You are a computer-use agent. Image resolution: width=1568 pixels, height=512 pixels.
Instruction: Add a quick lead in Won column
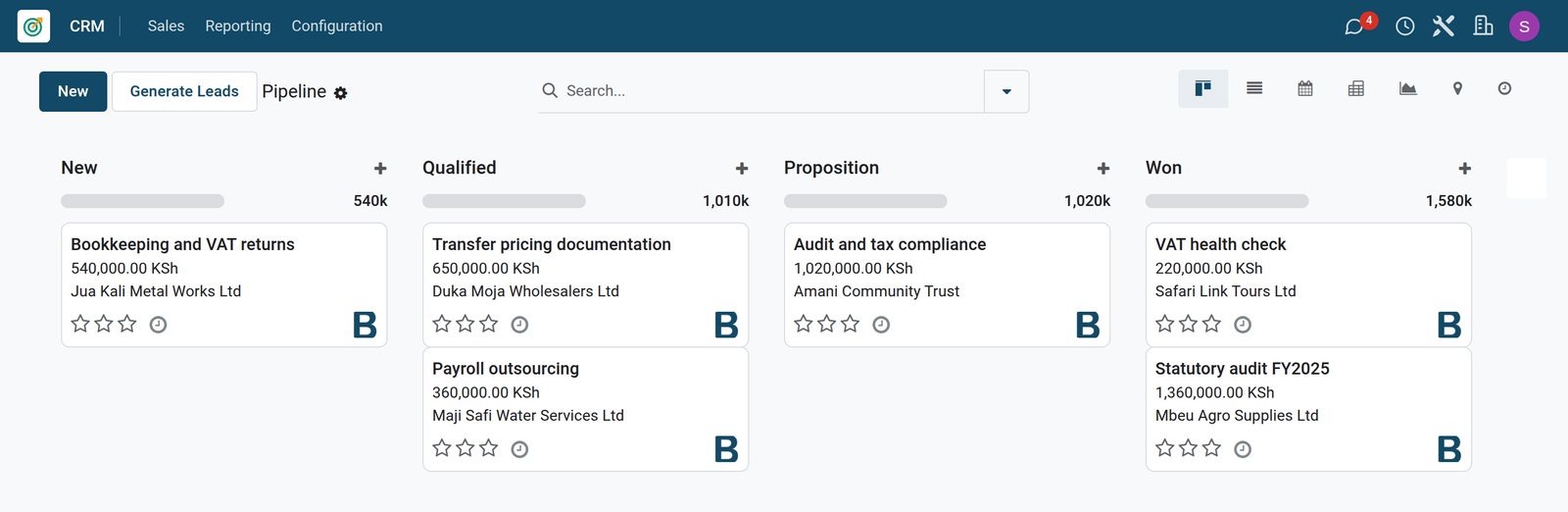point(1465,169)
